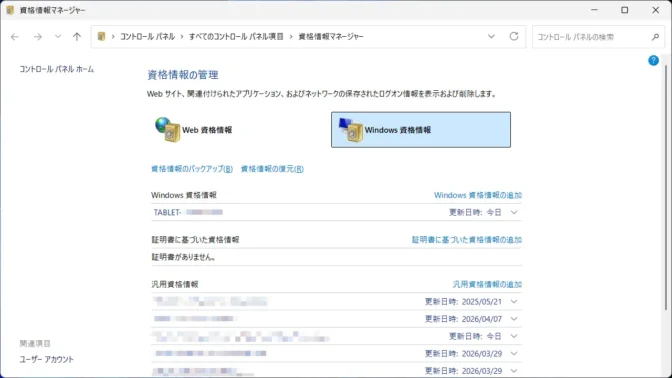
Task: Expand the address bar history dropdown
Action: coord(491,36)
